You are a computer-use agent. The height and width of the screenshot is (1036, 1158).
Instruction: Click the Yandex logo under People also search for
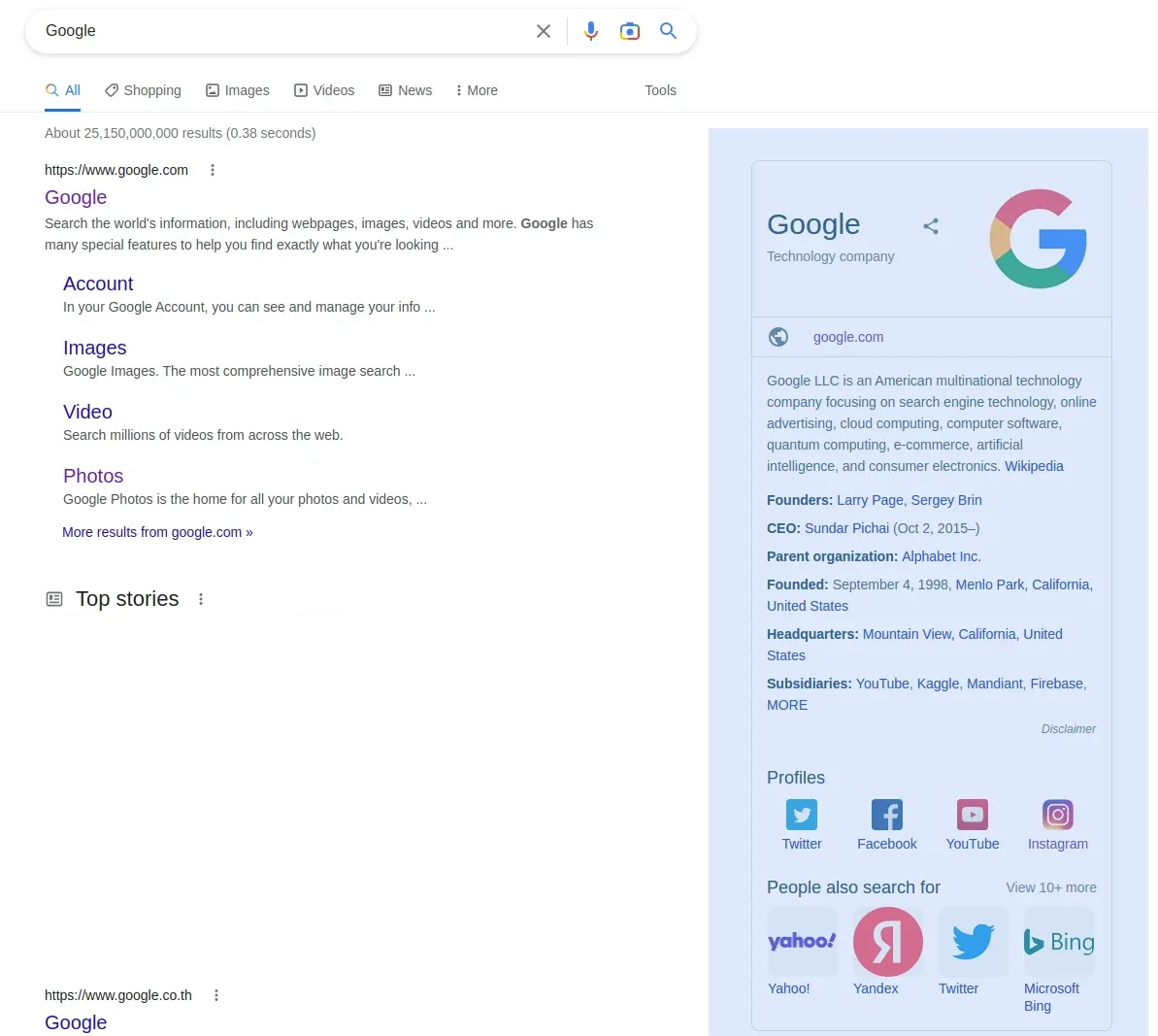(887, 941)
